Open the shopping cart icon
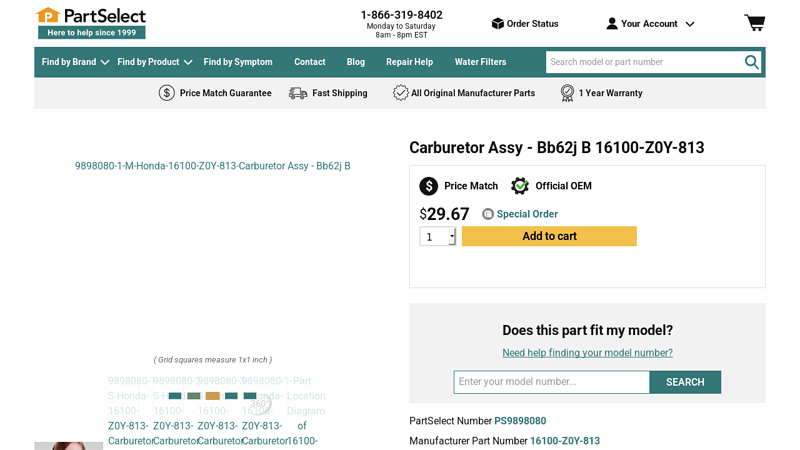800x450 pixels. [x=754, y=23]
